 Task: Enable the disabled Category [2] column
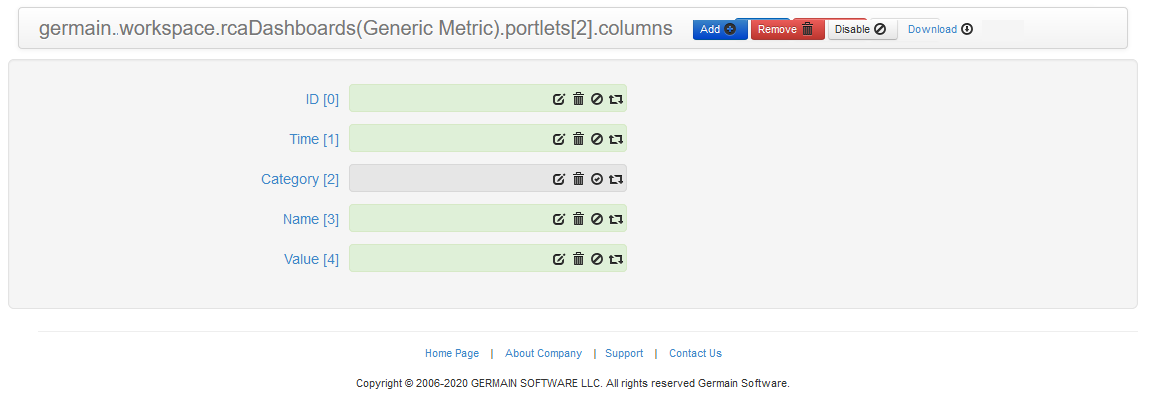(x=597, y=179)
